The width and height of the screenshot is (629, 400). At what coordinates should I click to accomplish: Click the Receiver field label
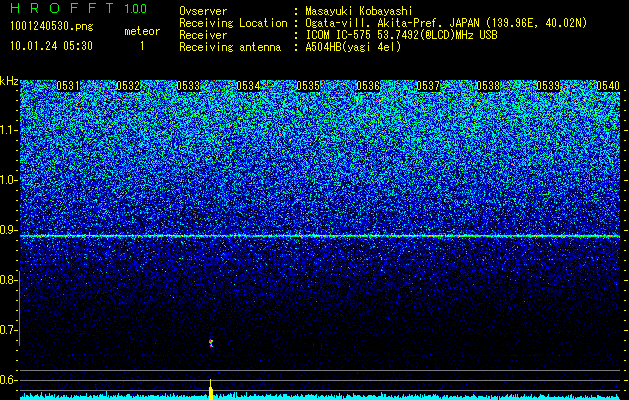[203, 35]
